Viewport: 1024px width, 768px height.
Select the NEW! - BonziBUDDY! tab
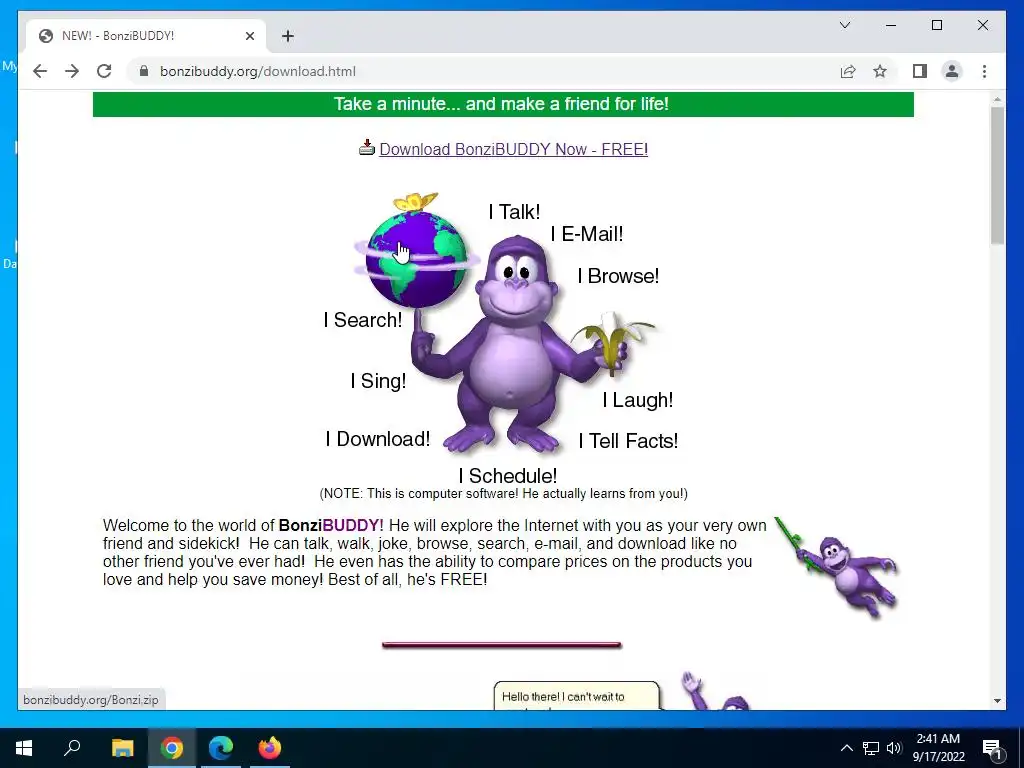point(145,36)
